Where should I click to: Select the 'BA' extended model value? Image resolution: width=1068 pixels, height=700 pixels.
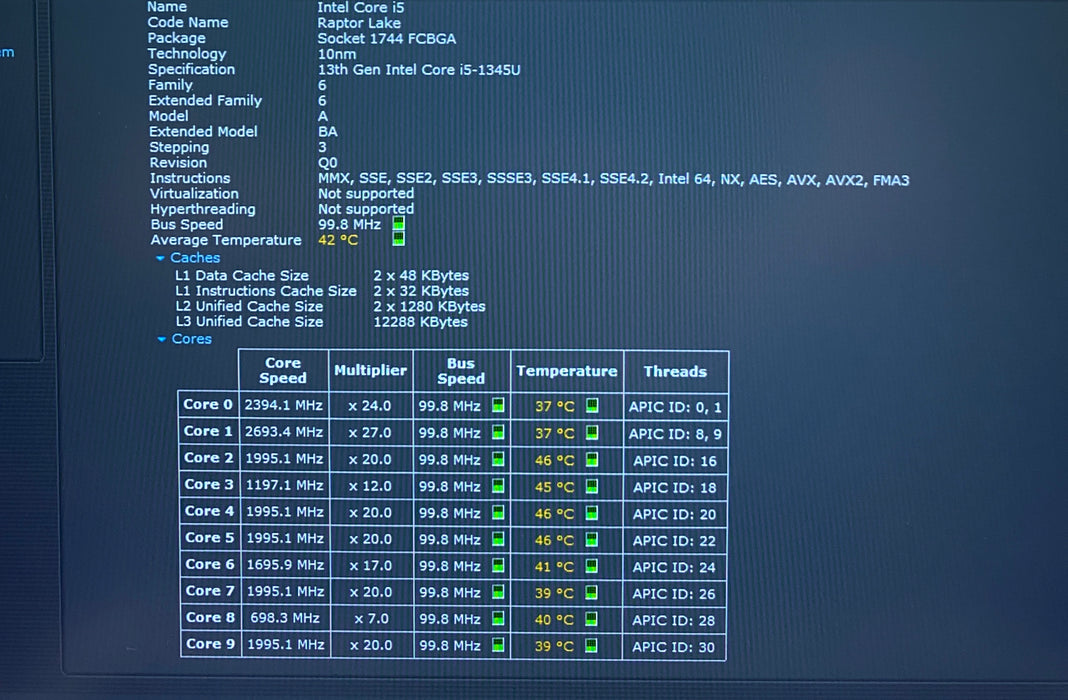328,131
